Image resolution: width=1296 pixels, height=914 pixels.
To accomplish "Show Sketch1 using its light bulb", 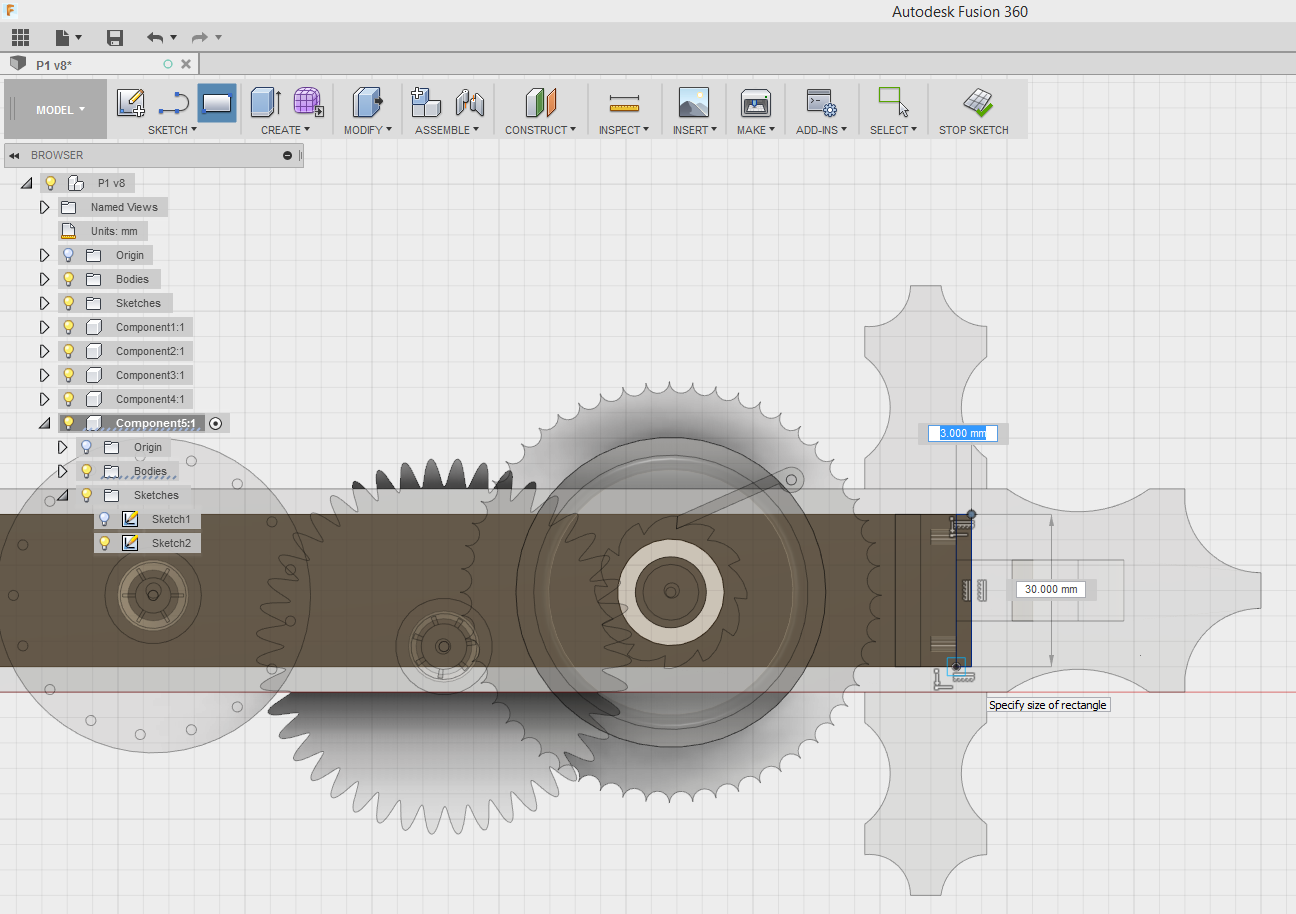I will tap(104, 519).
